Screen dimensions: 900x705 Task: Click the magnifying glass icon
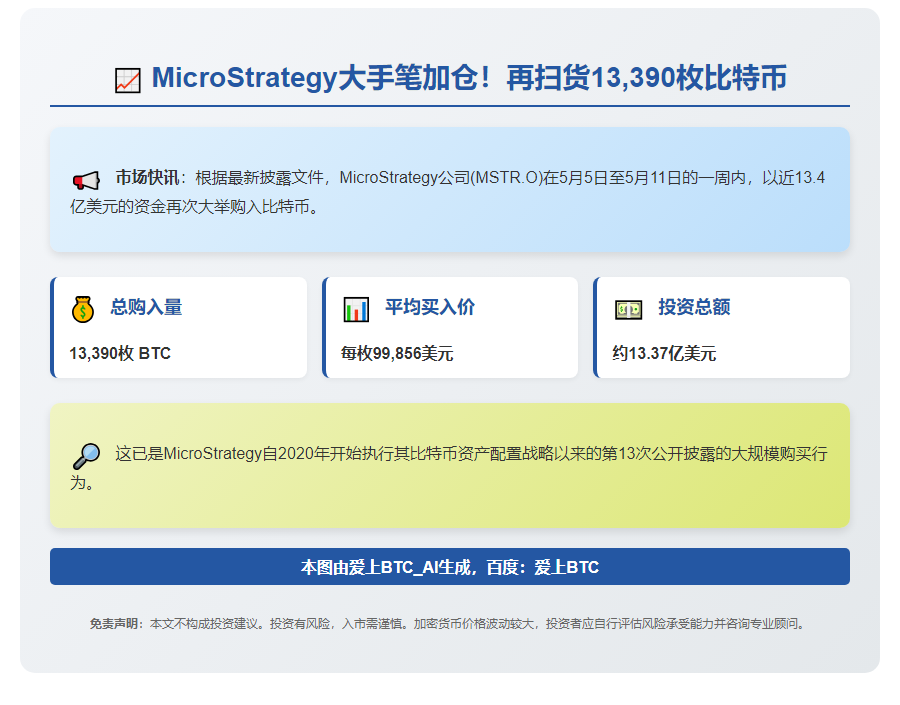(86, 456)
